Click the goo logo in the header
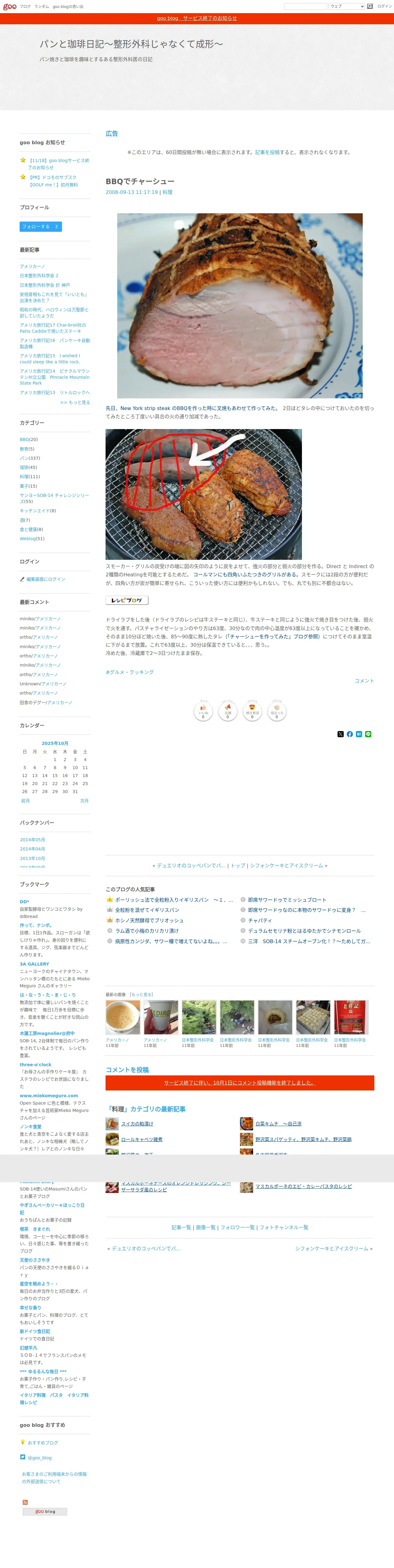 click(9, 6)
